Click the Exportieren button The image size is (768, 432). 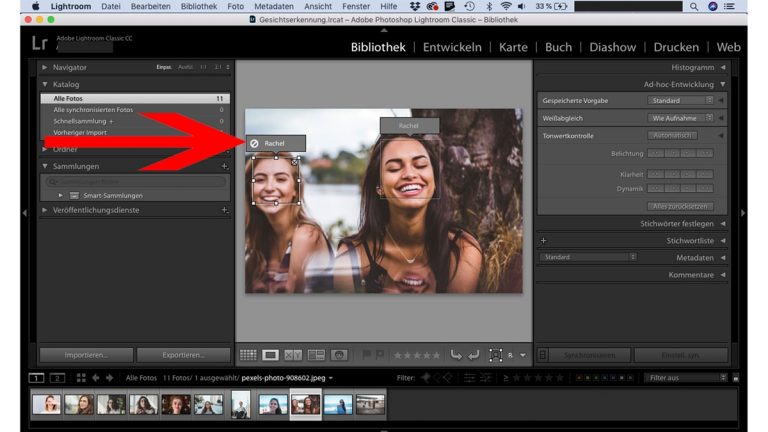click(183, 354)
